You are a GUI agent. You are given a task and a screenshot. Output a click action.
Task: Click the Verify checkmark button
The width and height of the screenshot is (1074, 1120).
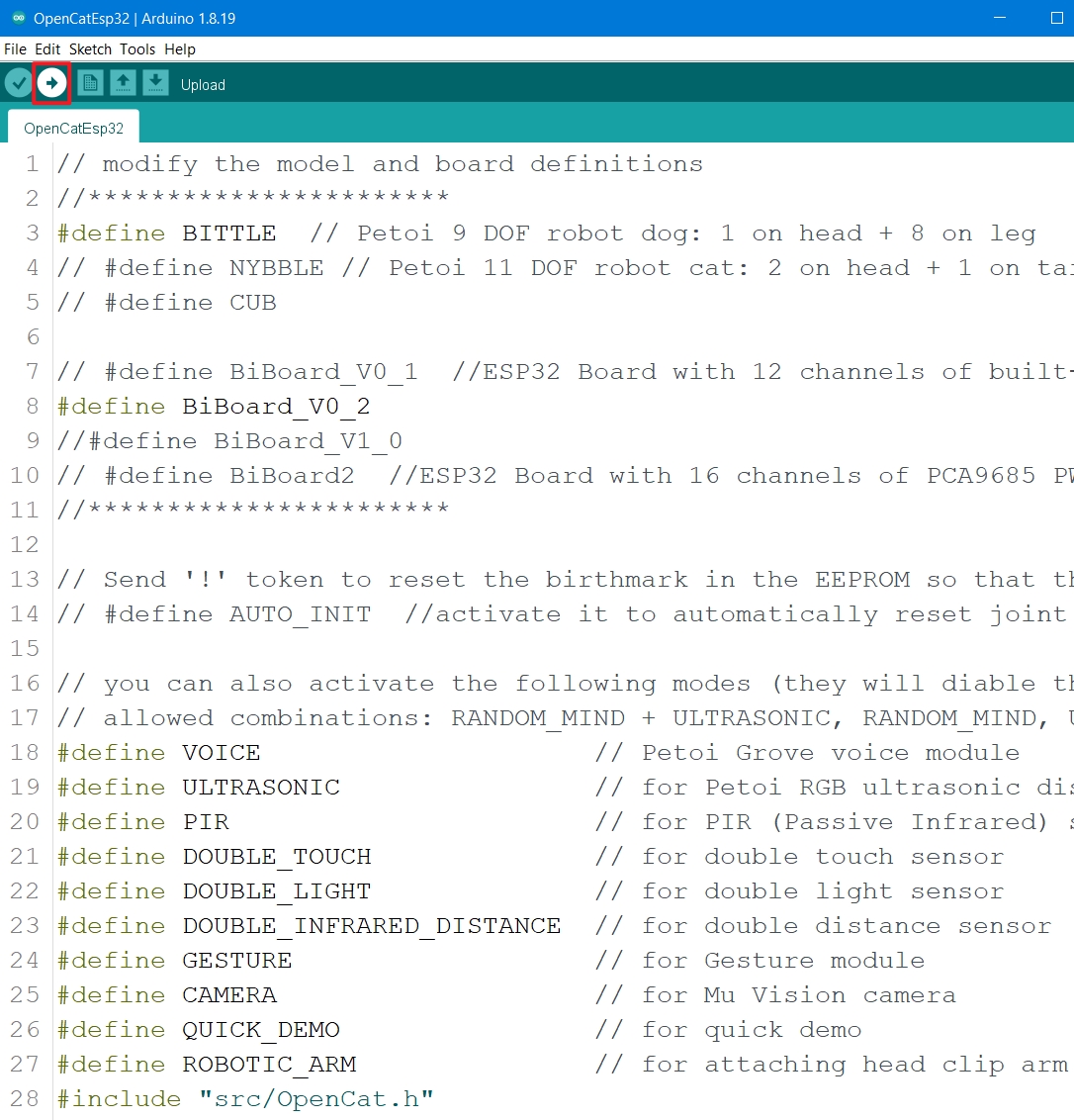(x=18, y=83)
